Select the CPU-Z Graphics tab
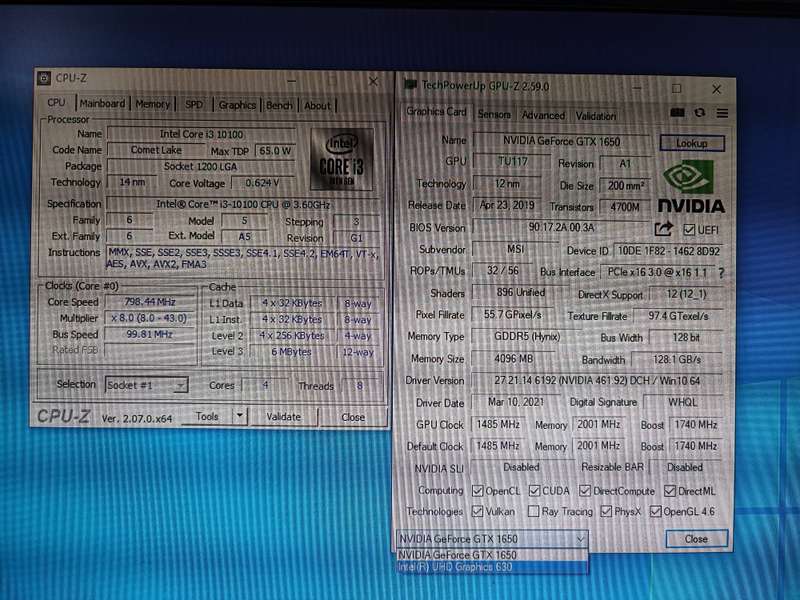The height and width of the screenshot is (600, 800). click(237, 105)
